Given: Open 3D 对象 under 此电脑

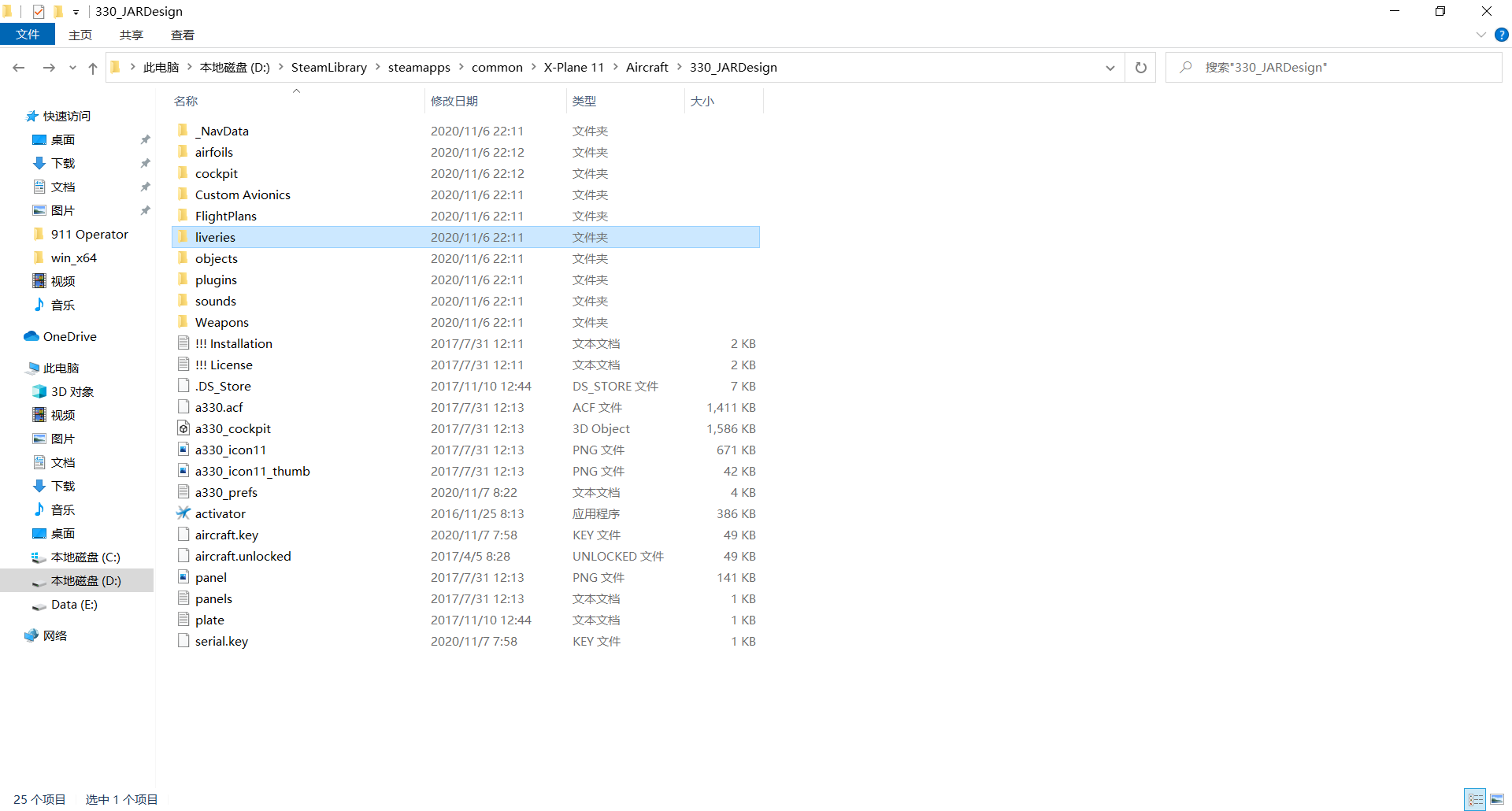Looking at the screenshot, I should click(x=72, y=392).
